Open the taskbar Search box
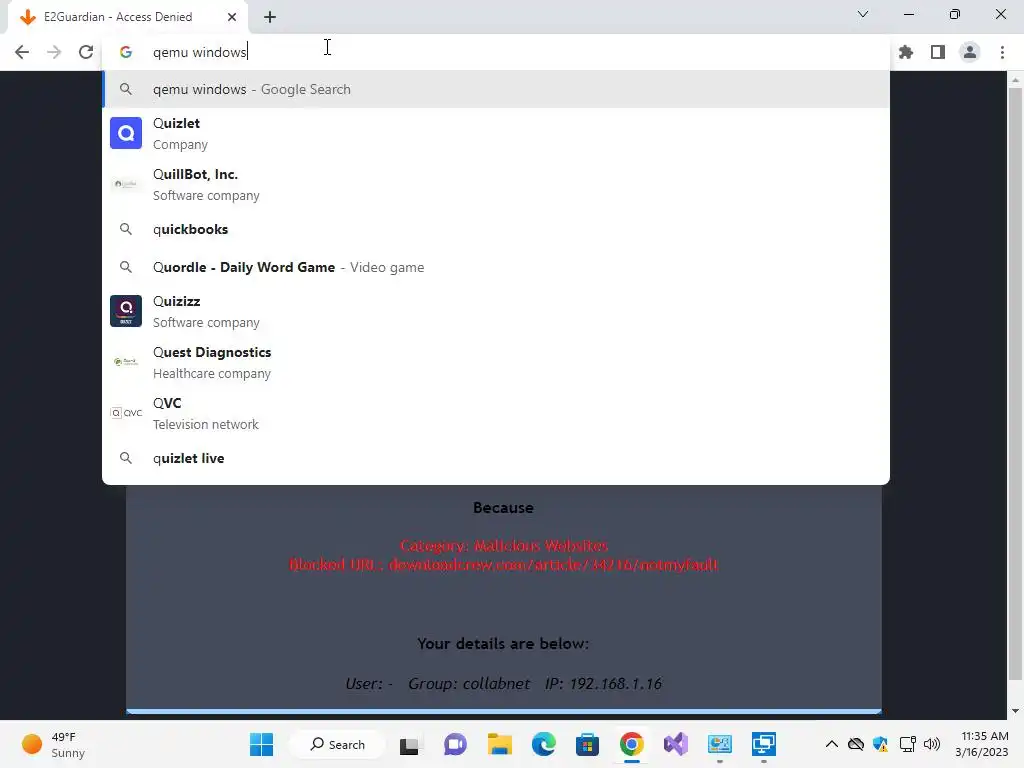 (x=338, y=744)
